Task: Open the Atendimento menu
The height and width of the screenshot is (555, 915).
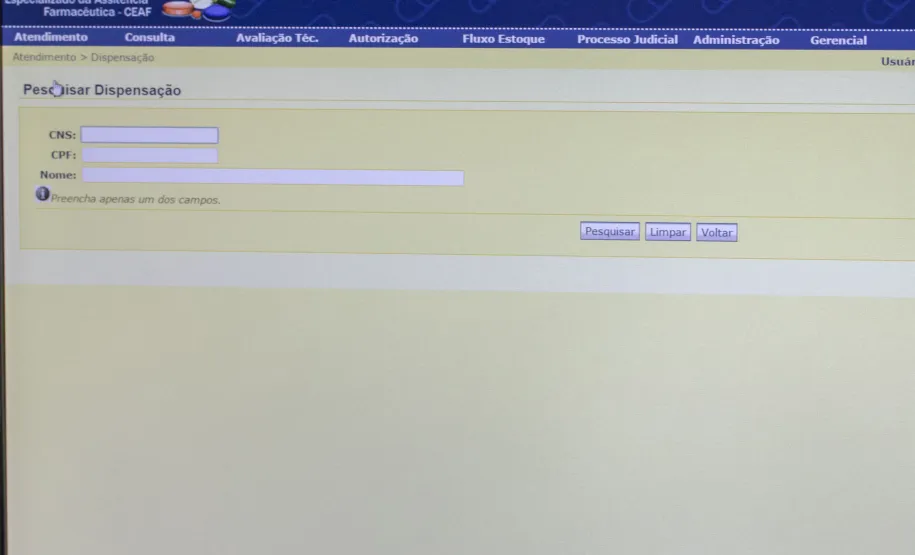Action: (x=51, y=37)
